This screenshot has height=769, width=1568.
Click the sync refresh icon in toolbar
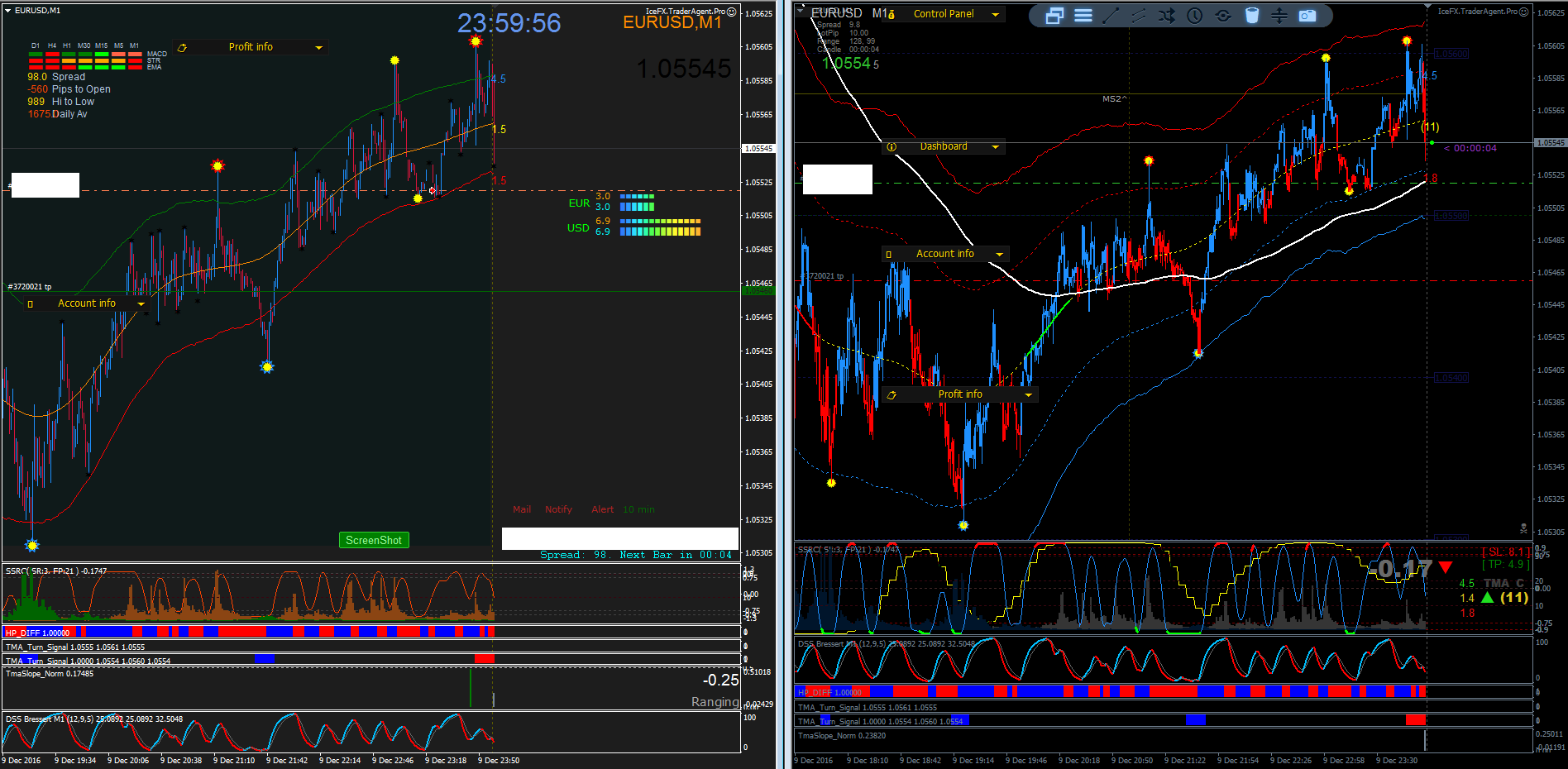pos(1223,16)
